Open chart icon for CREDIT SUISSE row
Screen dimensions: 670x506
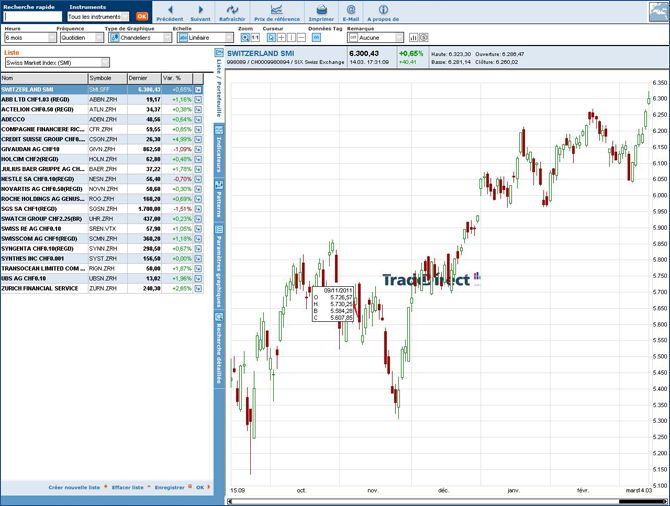tap(198, 139)
